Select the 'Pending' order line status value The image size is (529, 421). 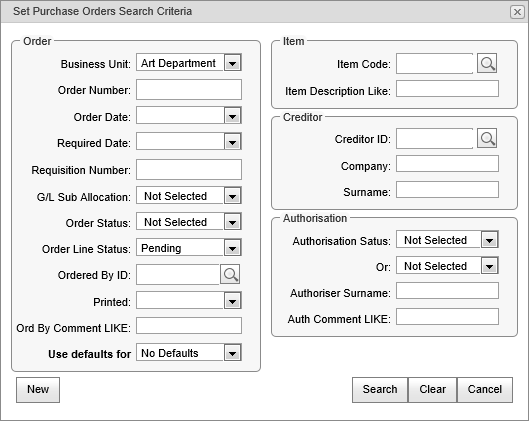click(161, 248)
